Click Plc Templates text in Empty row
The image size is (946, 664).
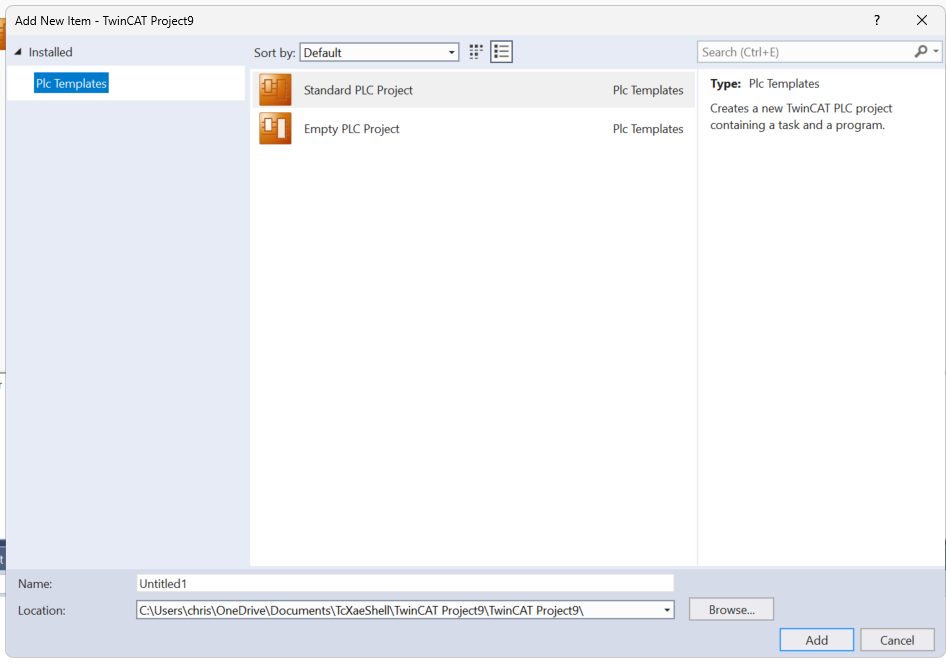point(648,128)
